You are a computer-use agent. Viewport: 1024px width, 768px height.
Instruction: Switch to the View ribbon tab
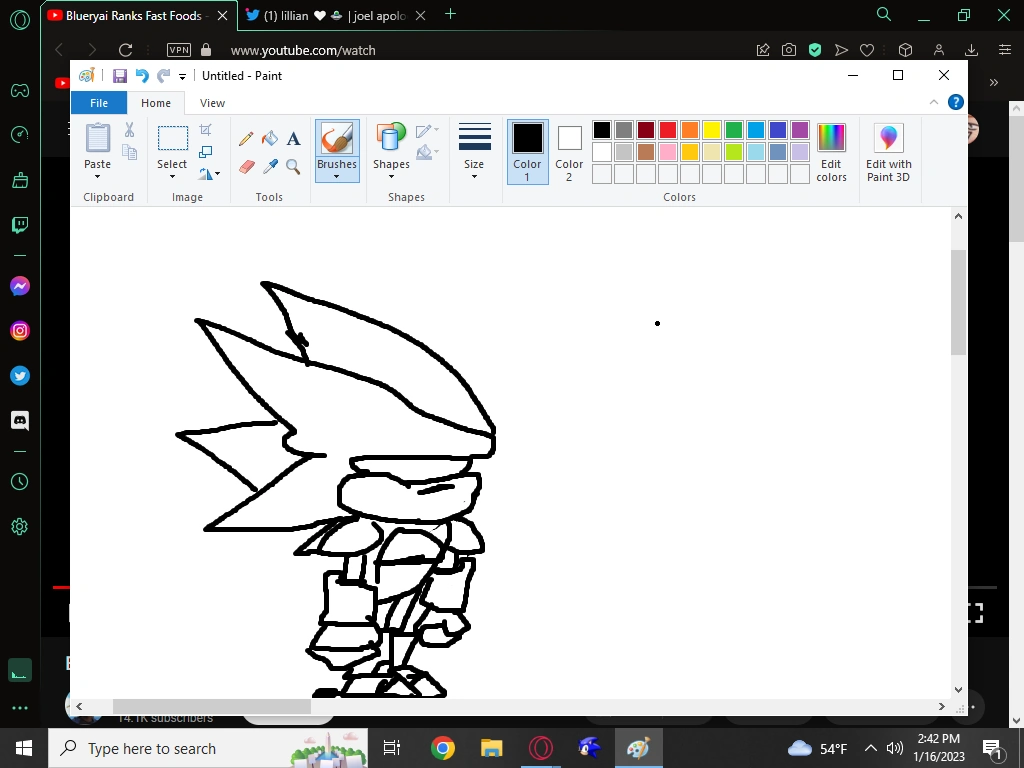coord(212,103)
